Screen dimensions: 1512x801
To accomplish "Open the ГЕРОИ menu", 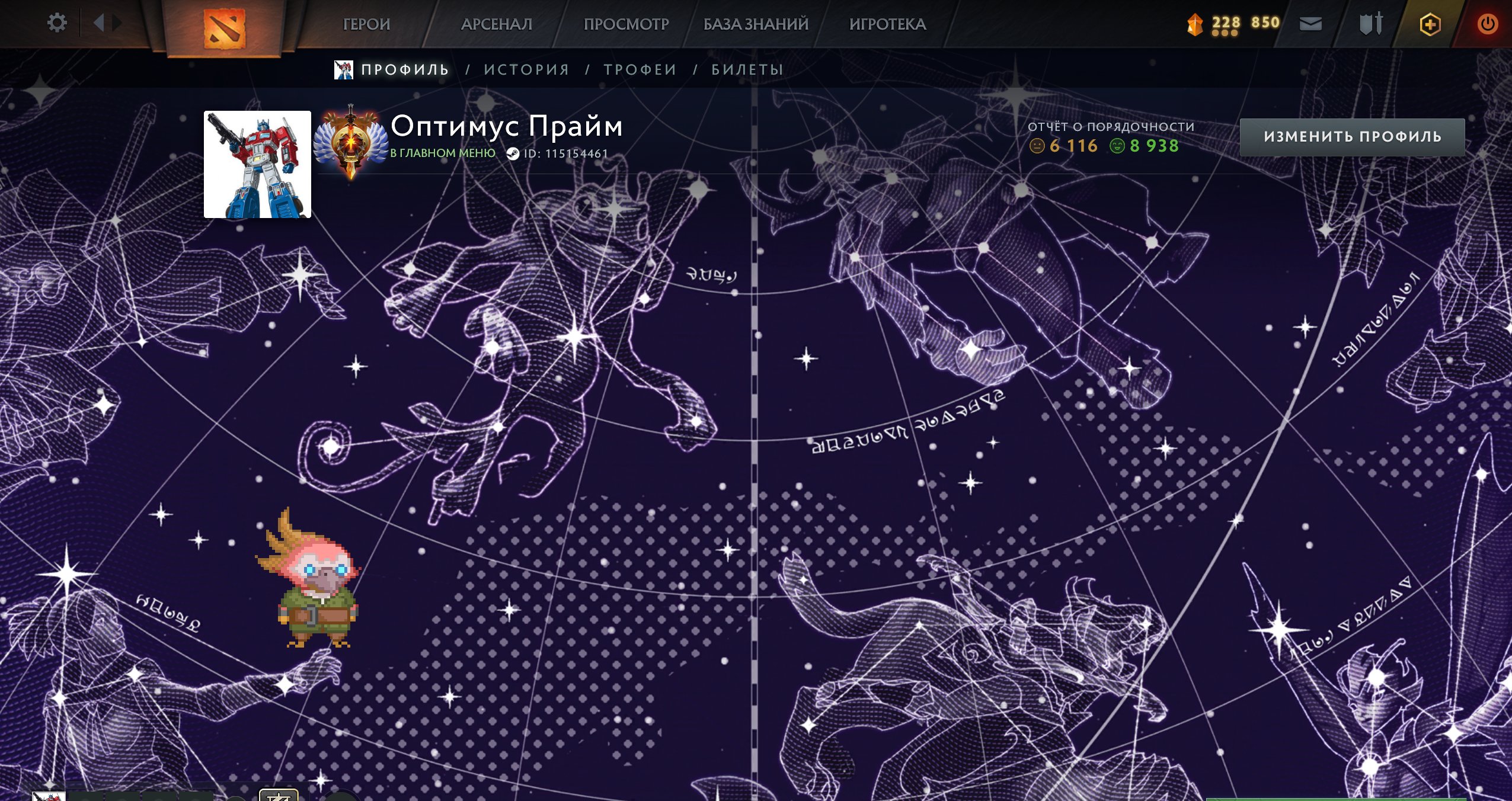I will click(366, 24).
